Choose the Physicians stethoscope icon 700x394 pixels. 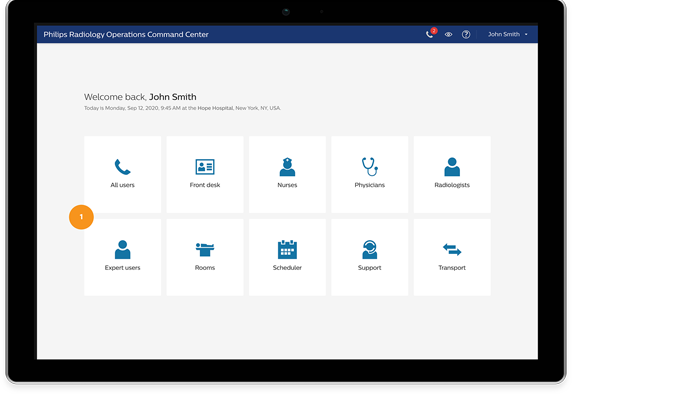(370, 166)
